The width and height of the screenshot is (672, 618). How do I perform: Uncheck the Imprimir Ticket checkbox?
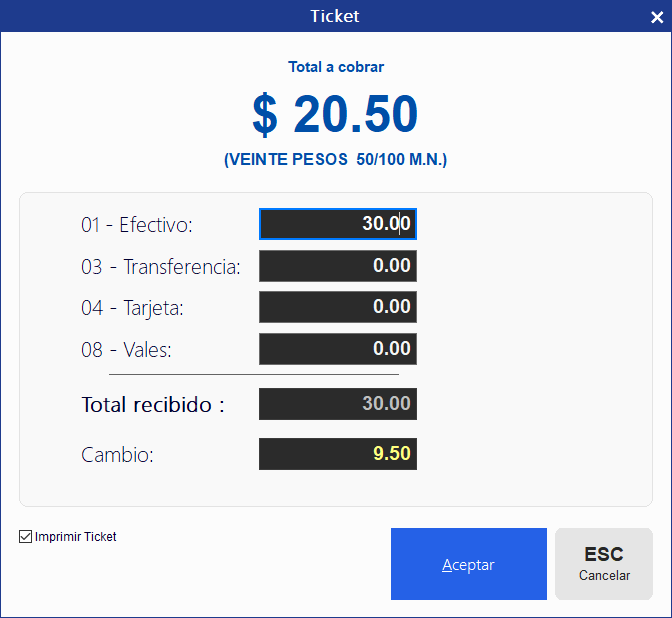pyautogui.click(x=25, y=536)
